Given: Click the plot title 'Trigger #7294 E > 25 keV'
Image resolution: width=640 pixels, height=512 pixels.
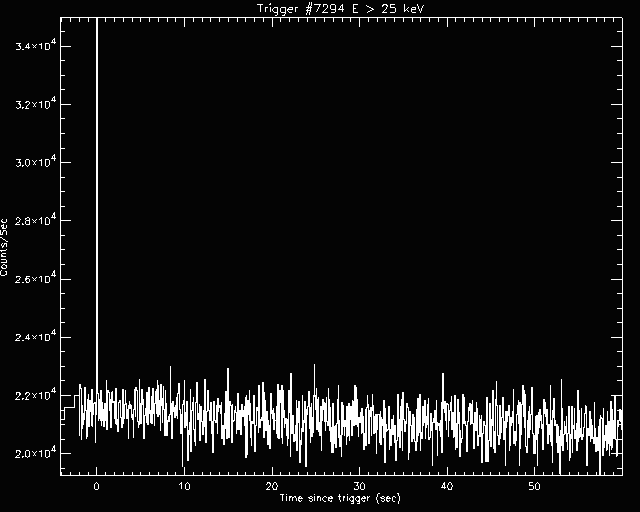Looking at the screenshot, I should 341,8.
